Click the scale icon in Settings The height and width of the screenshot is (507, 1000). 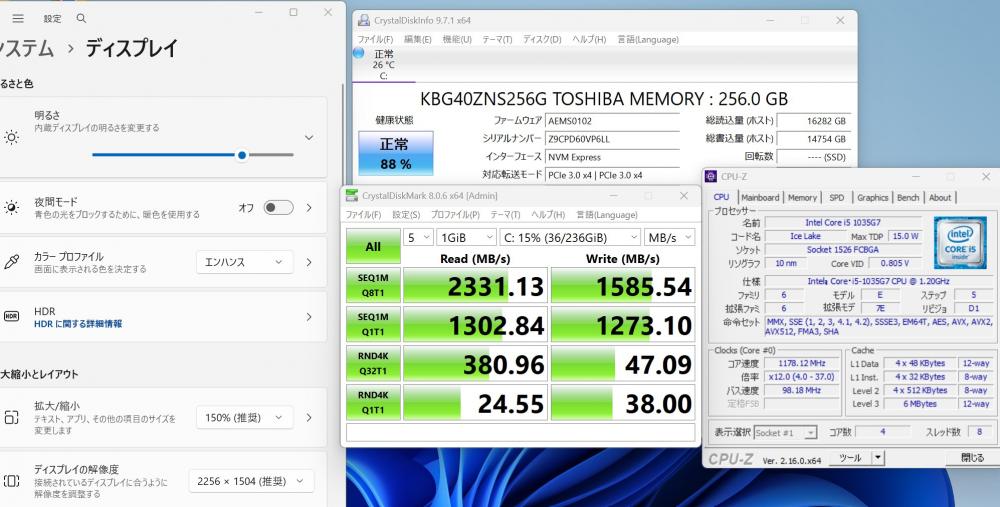(x=11, y=418)
